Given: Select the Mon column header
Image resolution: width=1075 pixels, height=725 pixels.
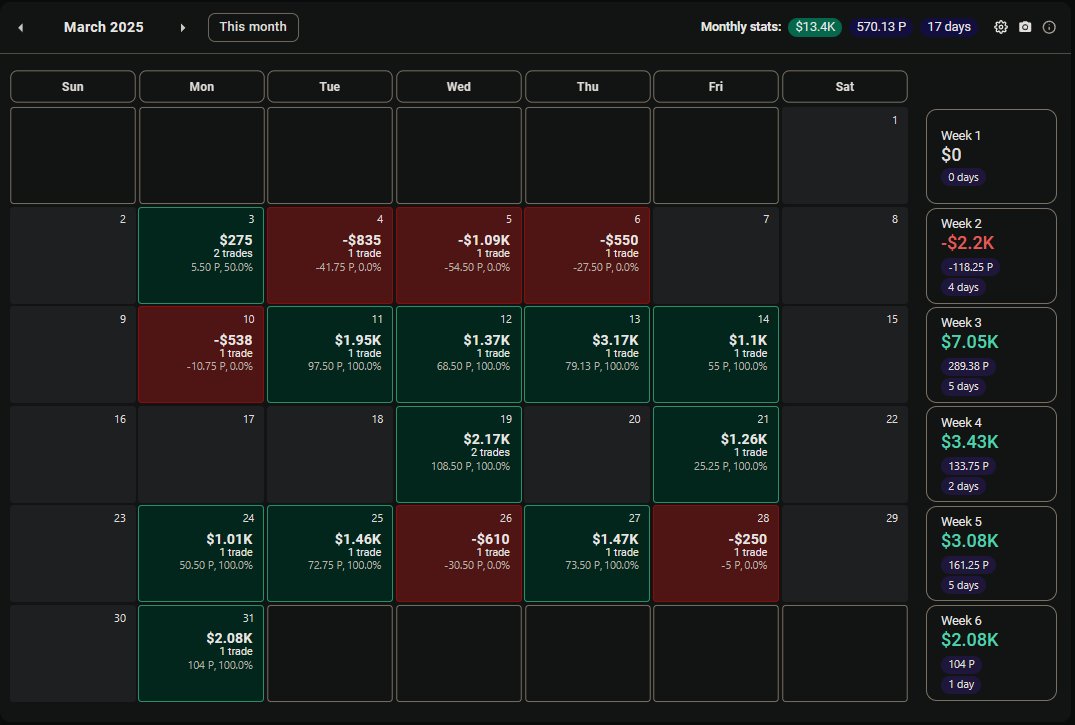Looking at the screenshot, I should click(202, 86).
